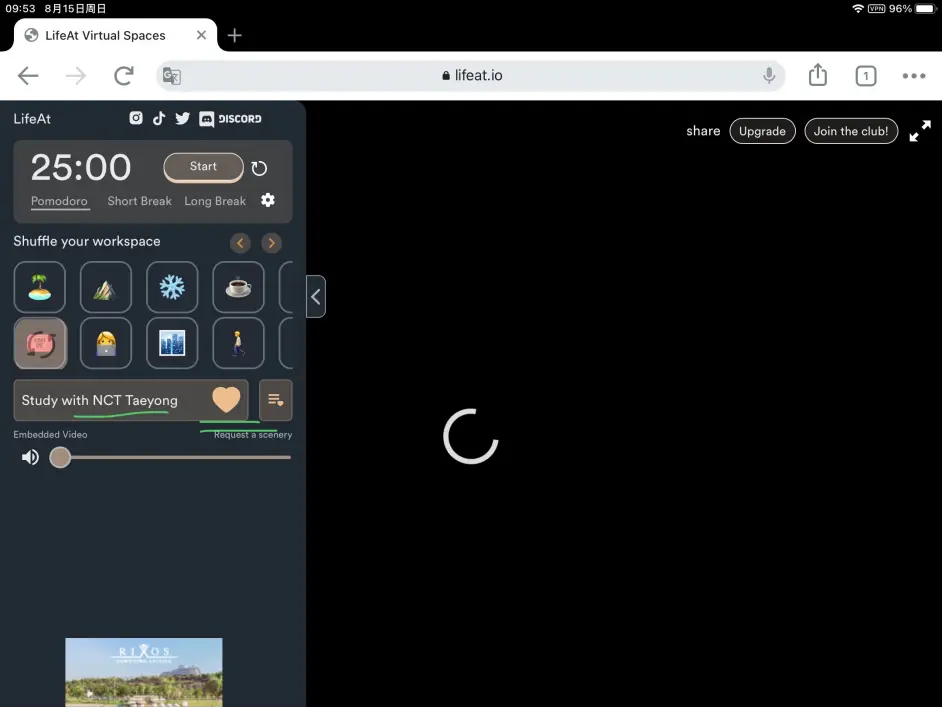The height and width of the screenshot is (707, 942).
Task: Switch to Pomodoro mode
Action: 59,201
